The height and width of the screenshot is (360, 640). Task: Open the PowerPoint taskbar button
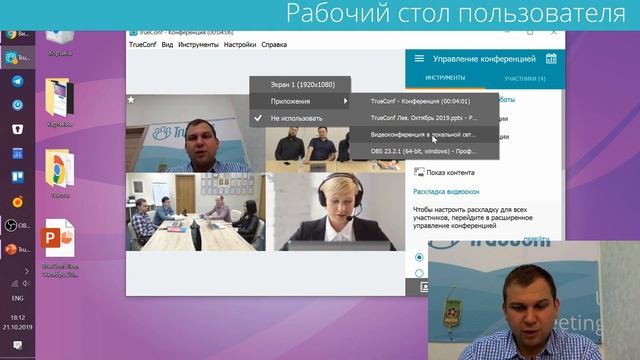[17, 249]
